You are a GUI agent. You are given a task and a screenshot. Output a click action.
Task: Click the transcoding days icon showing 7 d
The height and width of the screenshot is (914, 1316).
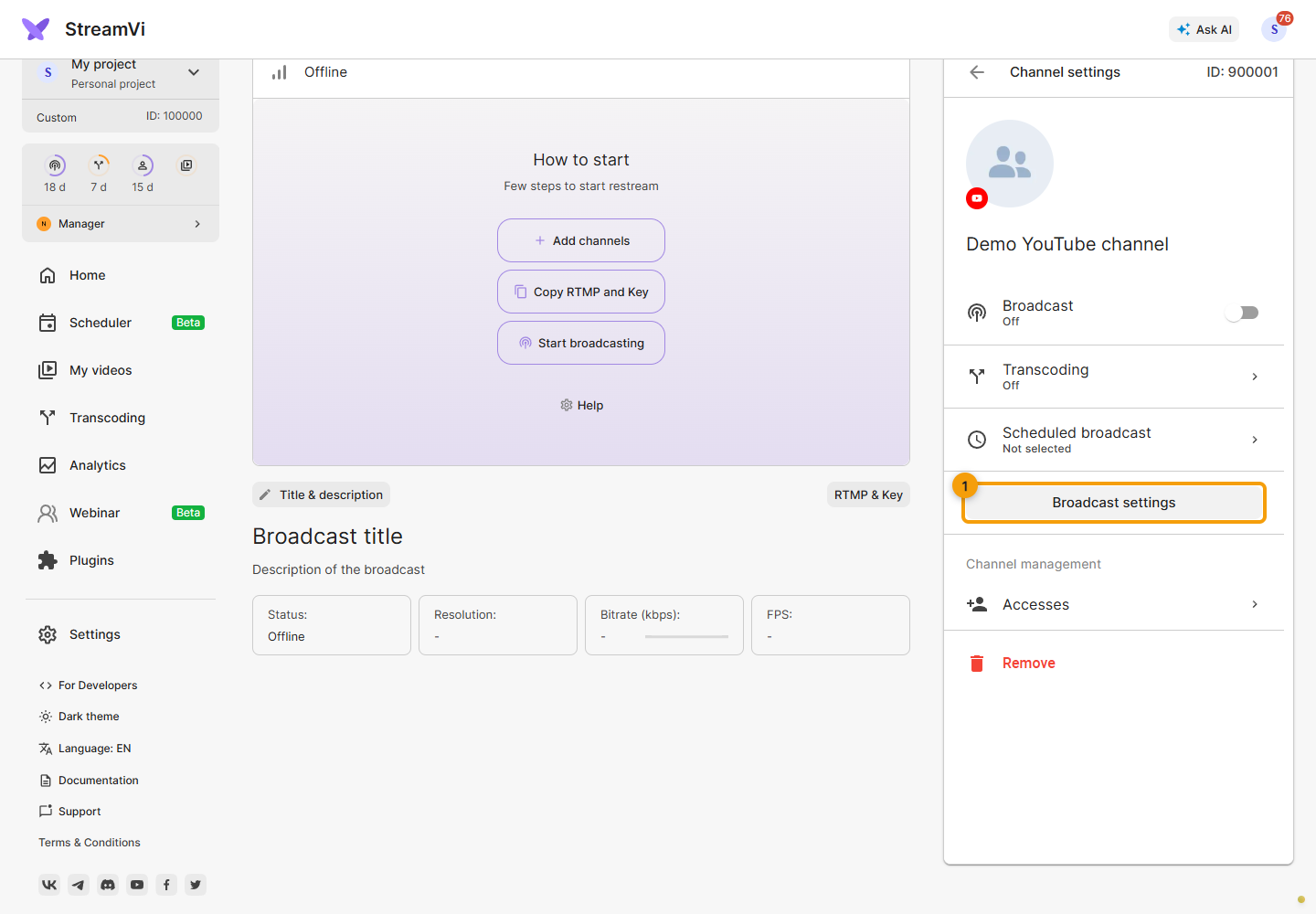click(99, 165)
